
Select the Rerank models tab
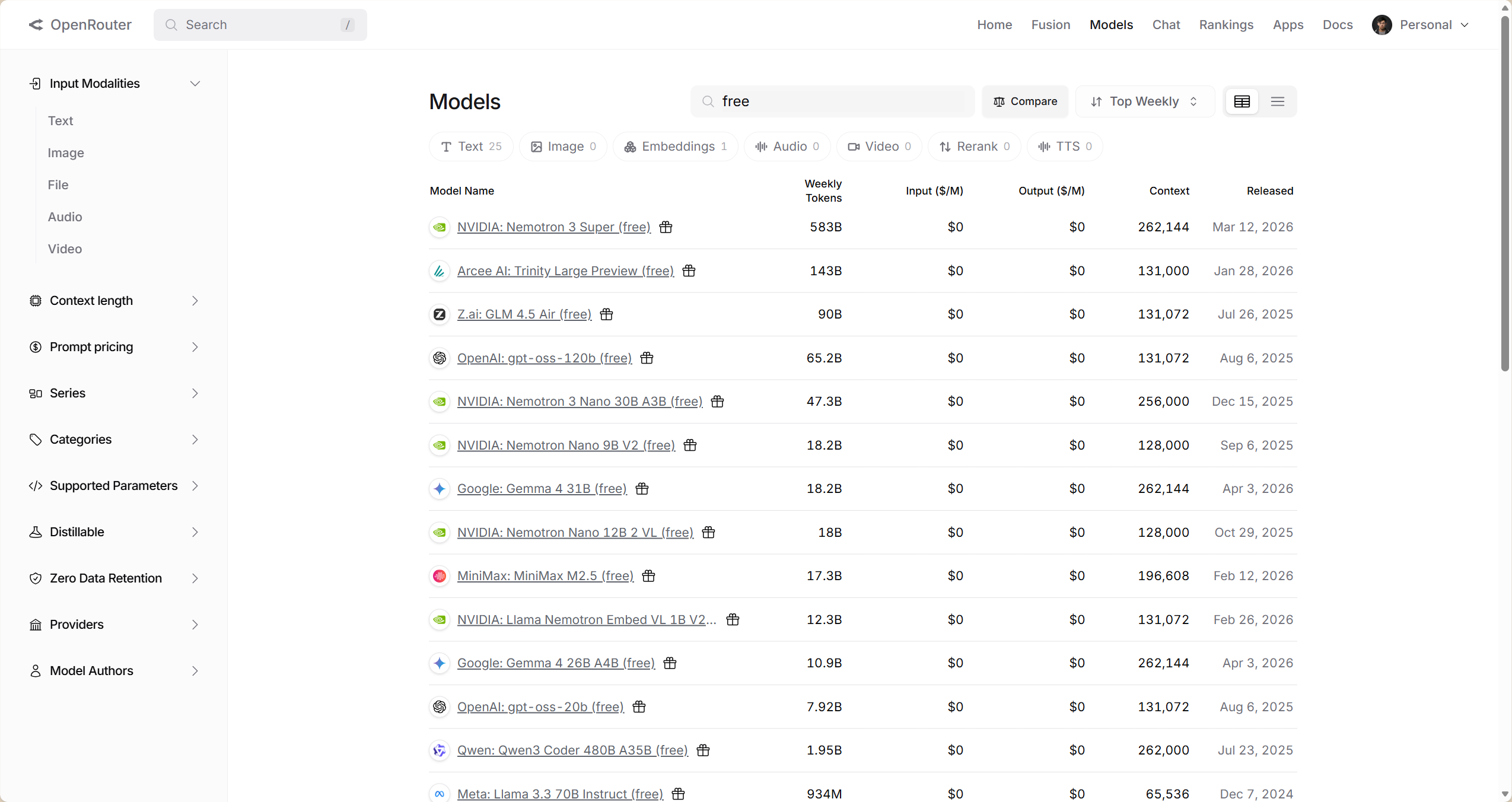click(974, 147)
